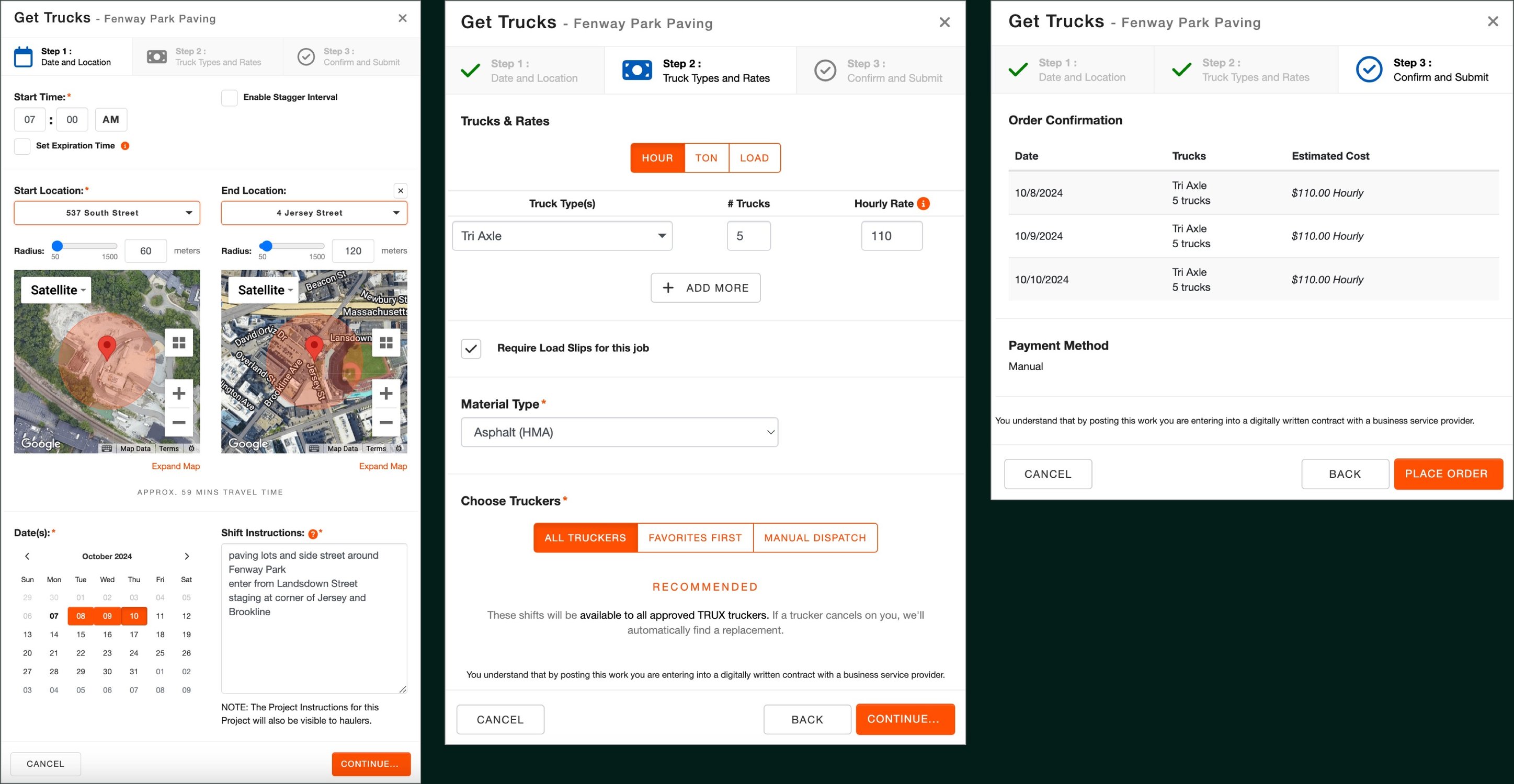Open the Material Type dropdown

pos(619,432)
